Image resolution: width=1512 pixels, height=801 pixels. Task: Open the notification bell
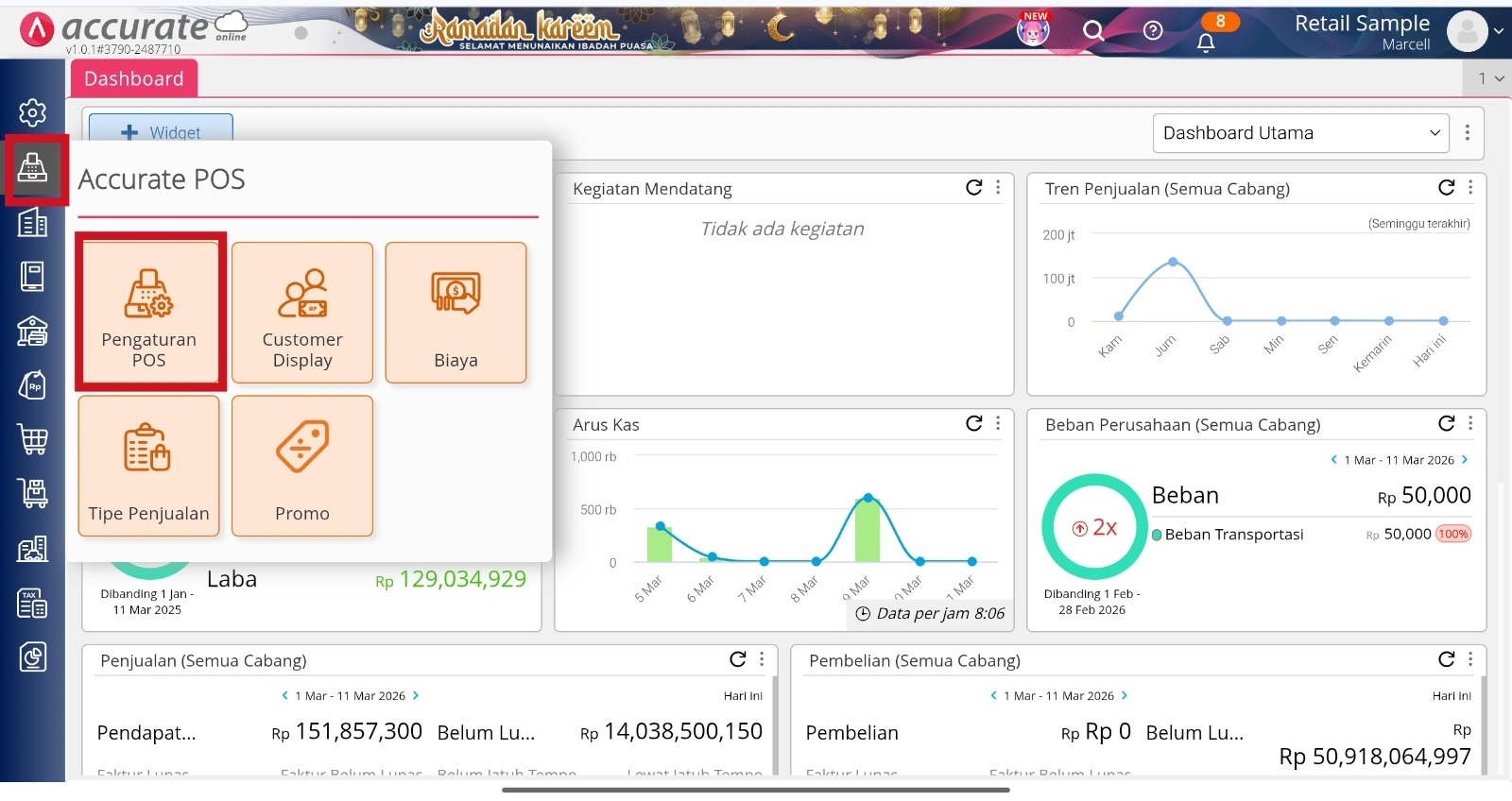(x=1206, y=43)
